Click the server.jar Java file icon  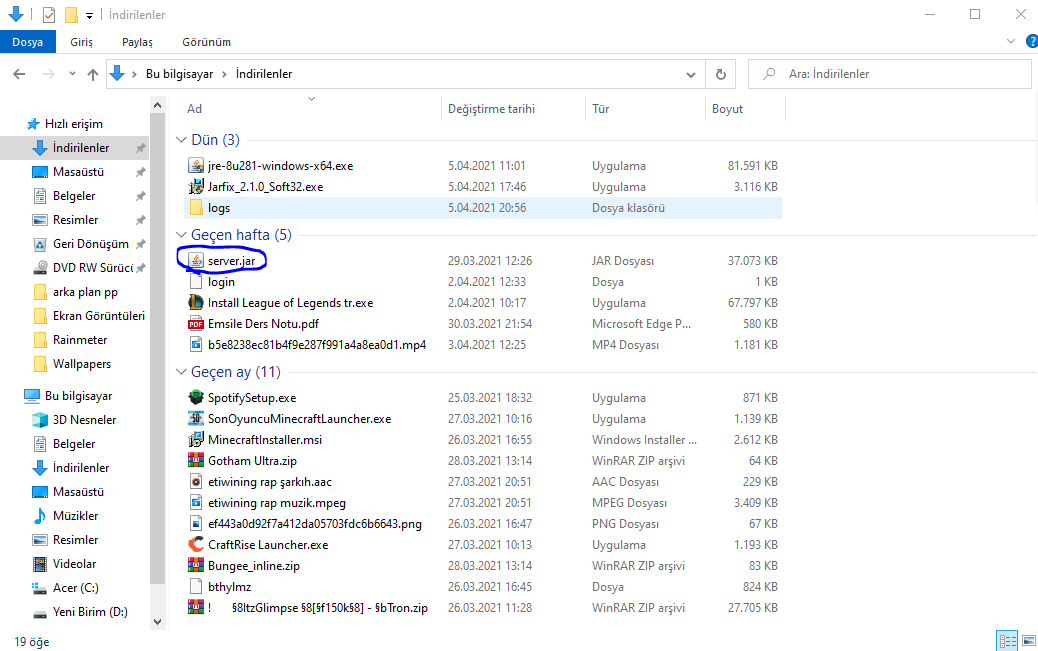(196, 261)
